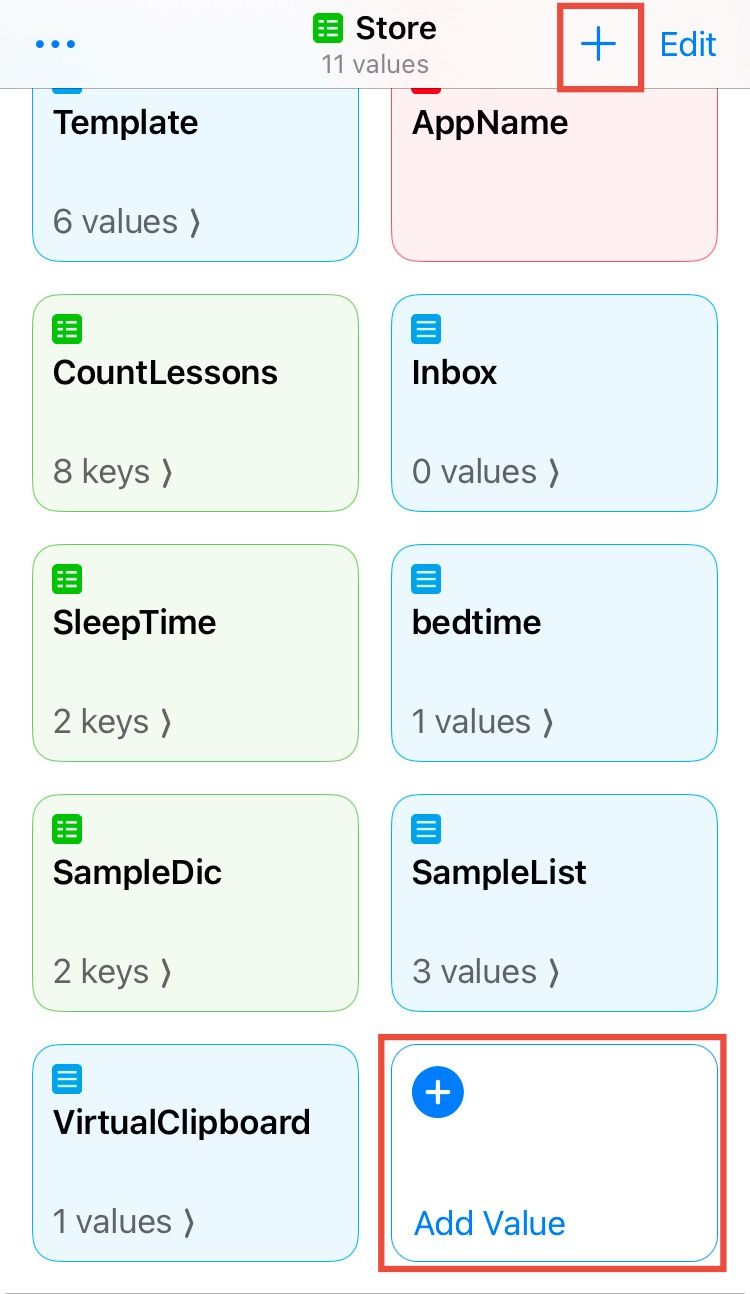Tap the blue list icon on Inbox
Viewport: 750px width, 1294px height.
426,328
